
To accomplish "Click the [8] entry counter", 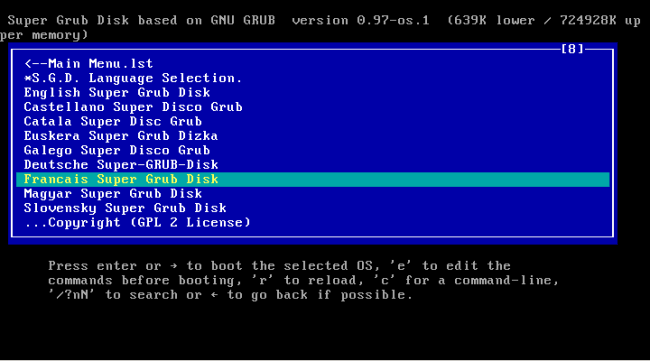I will click(572, 49).
